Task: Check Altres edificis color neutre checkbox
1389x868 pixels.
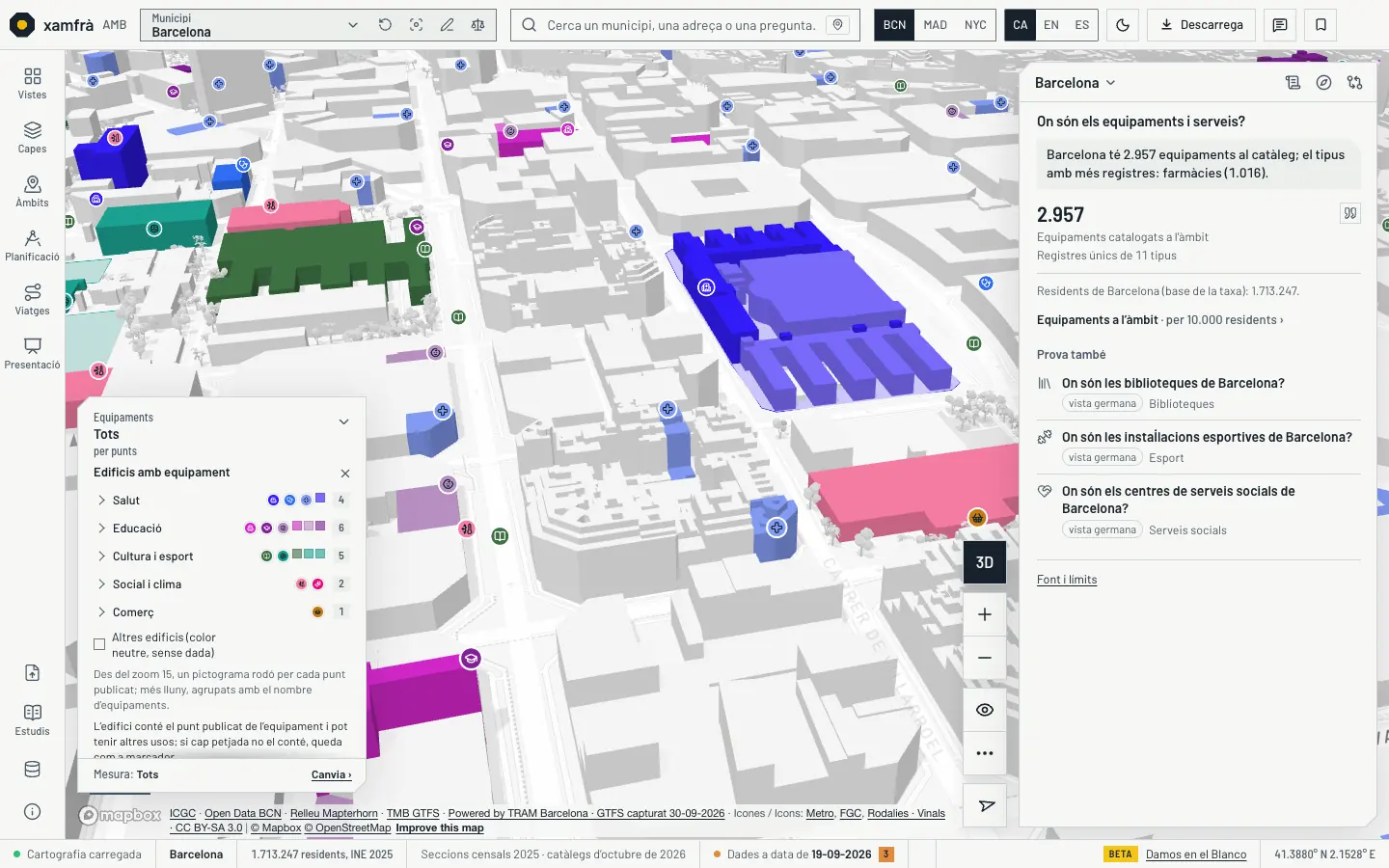Action: pyautogui.click(x=99, y=644)
